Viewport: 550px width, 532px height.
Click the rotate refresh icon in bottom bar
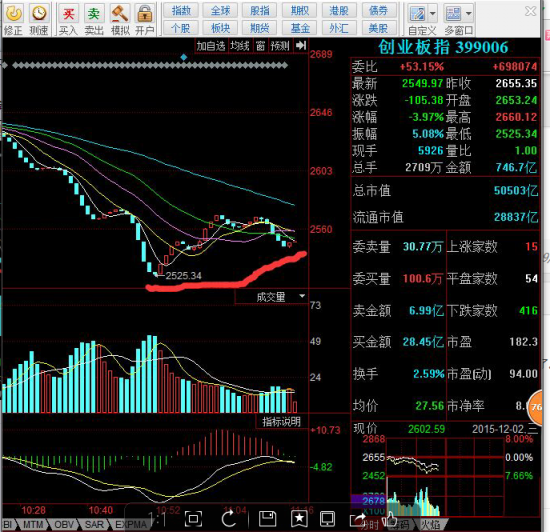[229, 519]
